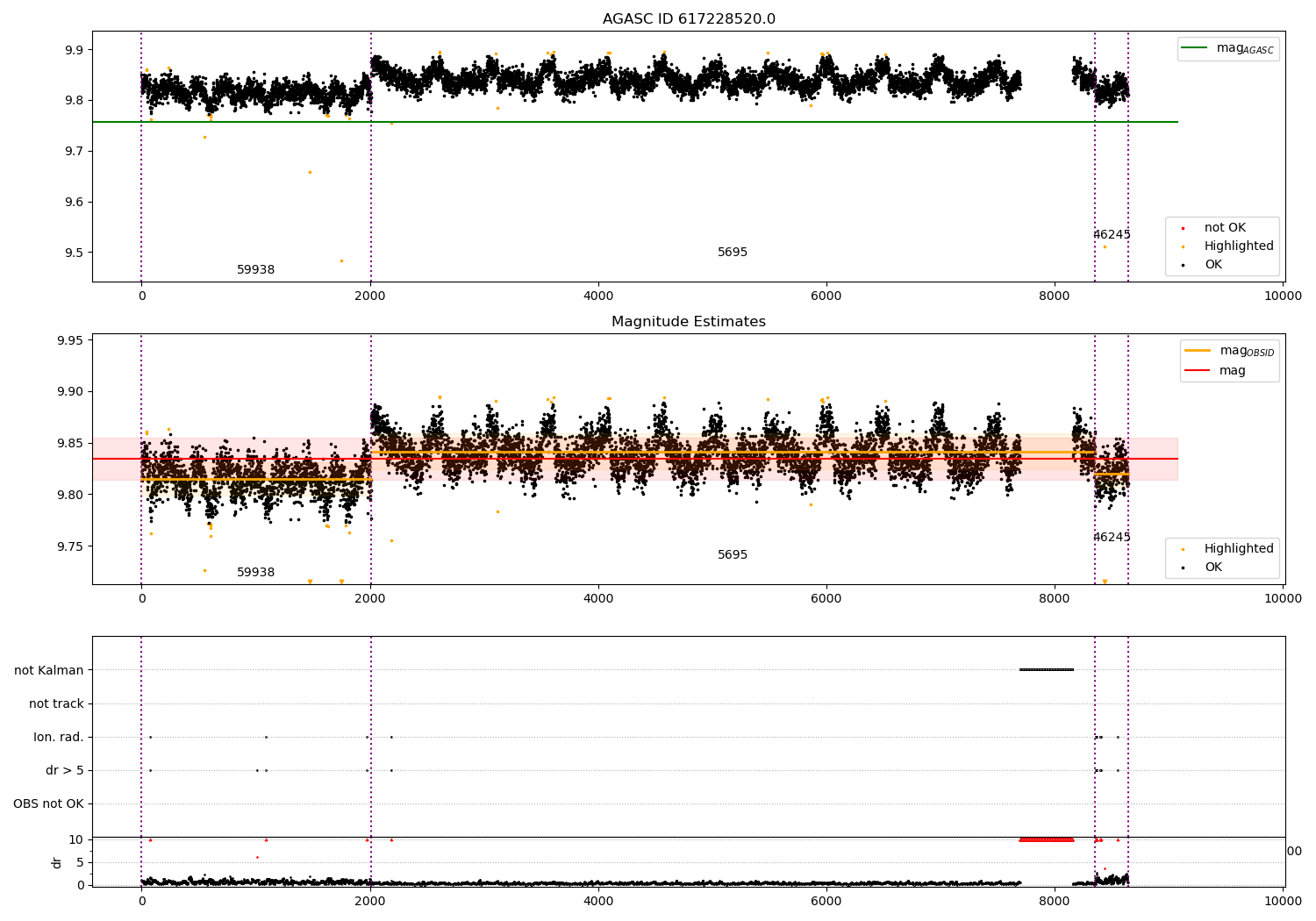Click the "5695" label in Magnitude Estimates plot

tap(733, 555)
